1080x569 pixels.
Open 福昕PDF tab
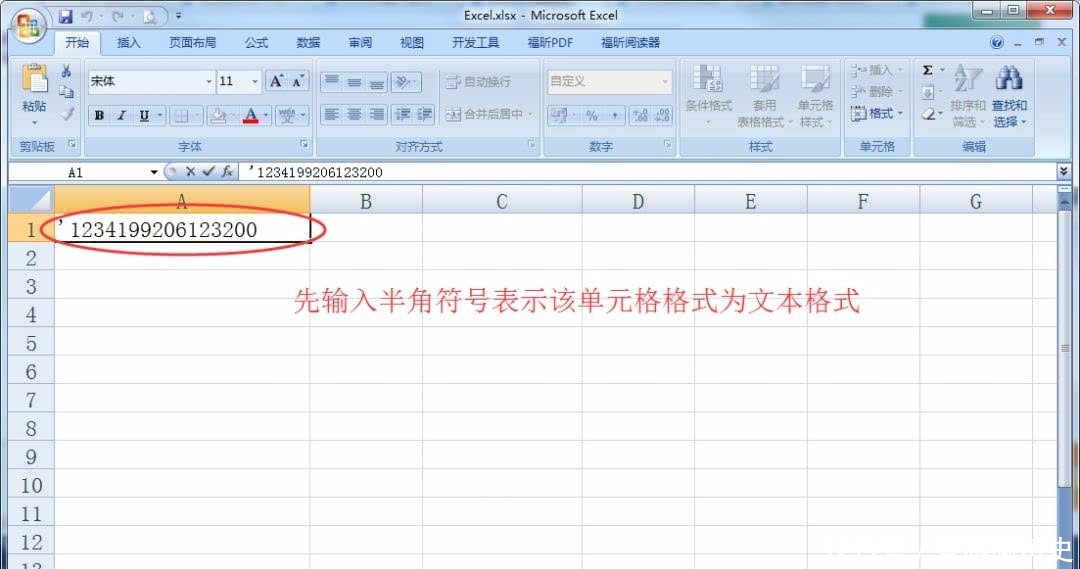[x=550, y=43]
